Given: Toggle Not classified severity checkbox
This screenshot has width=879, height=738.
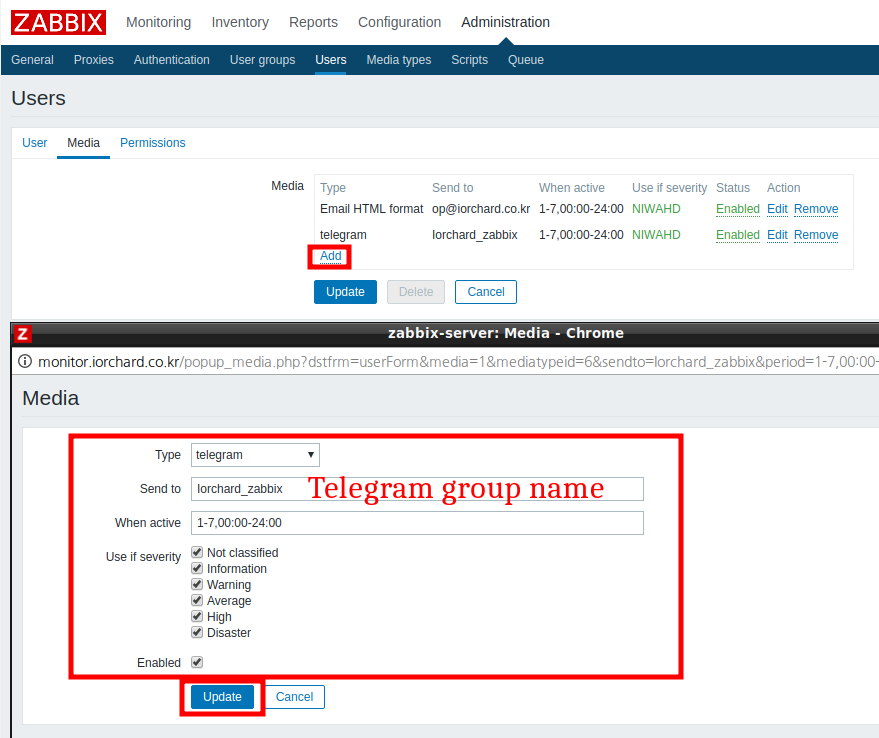Looking at the screenshot, I should [x=197, y=552].
